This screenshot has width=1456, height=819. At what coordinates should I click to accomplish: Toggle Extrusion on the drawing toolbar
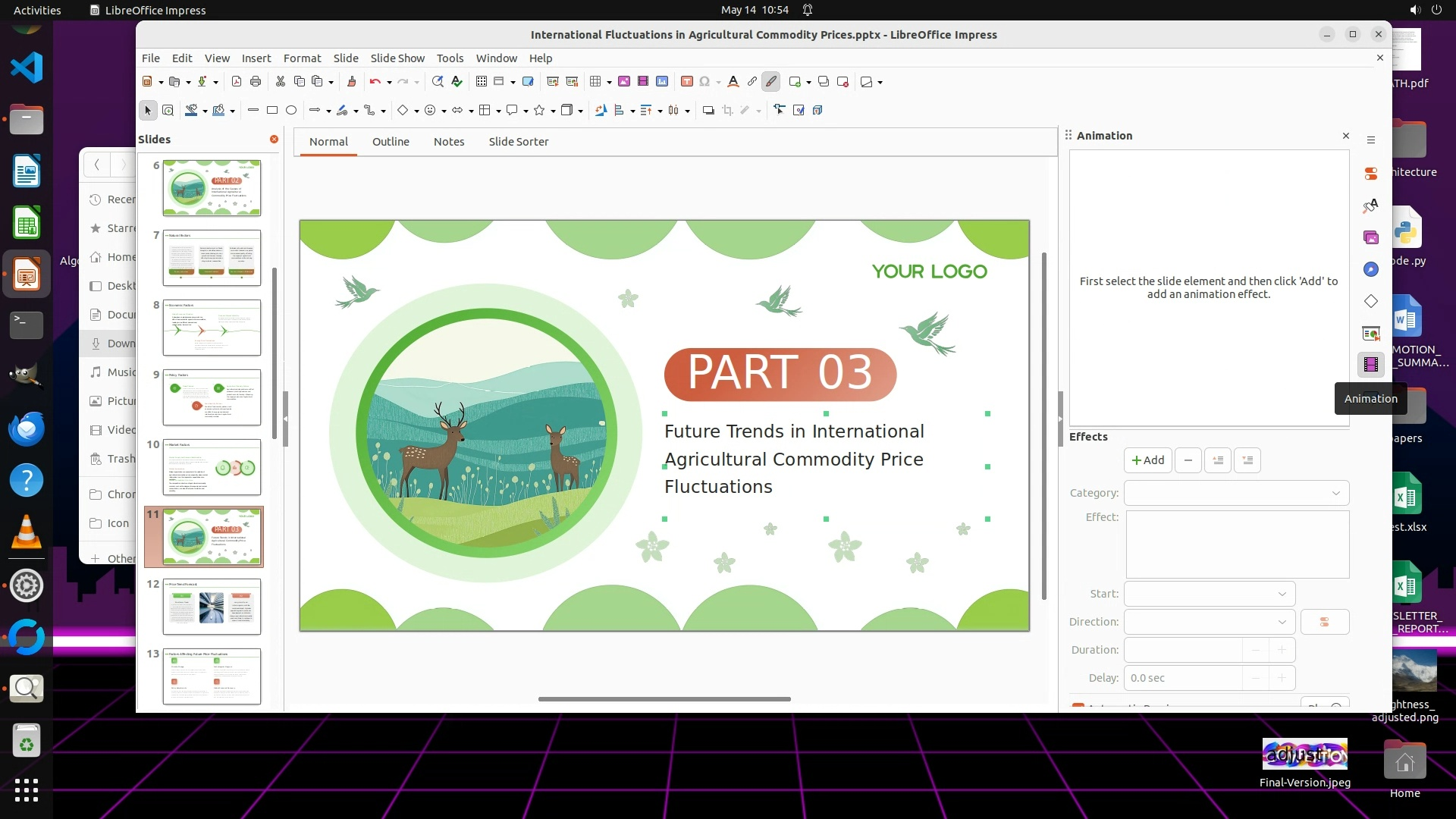[x=817, y=111]
